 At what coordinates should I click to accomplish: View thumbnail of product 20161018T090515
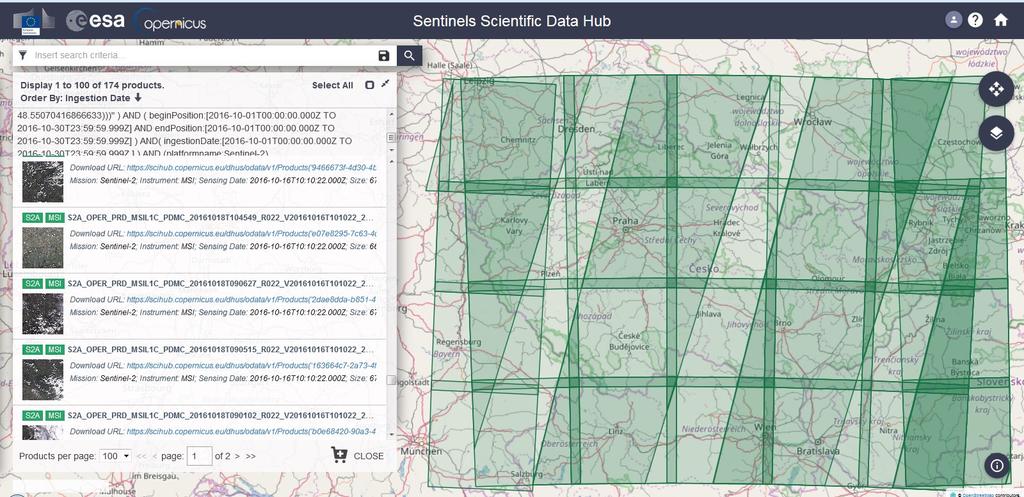point(43,380)
